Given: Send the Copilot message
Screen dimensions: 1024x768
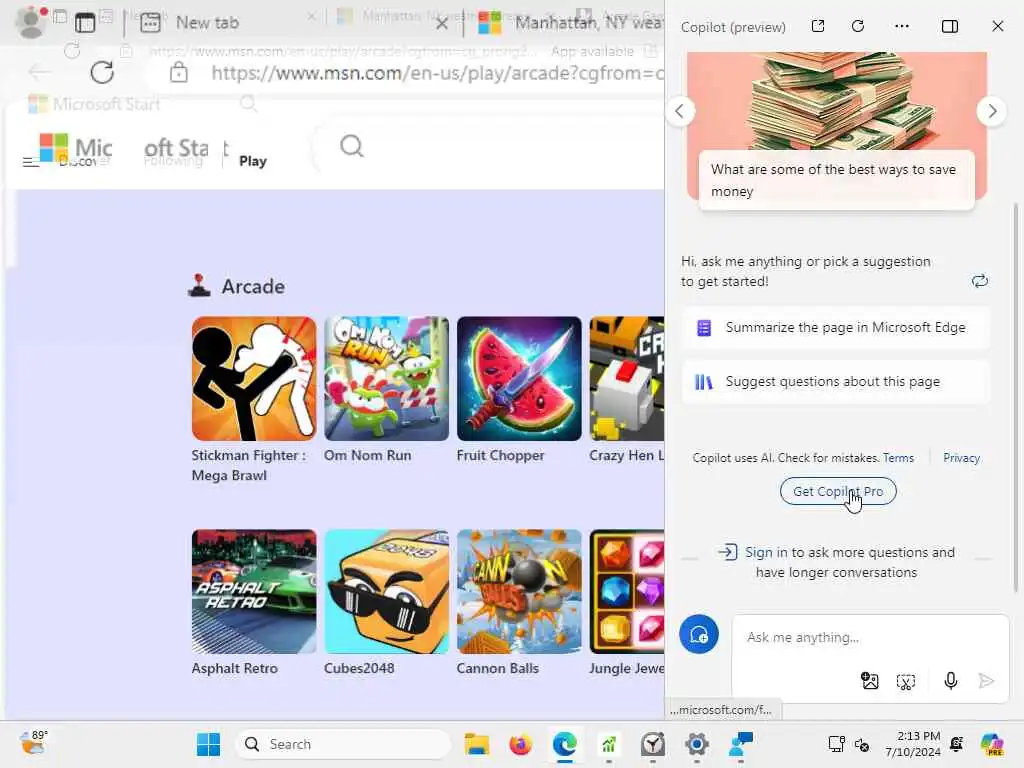Looking at the screenshot, I should click(x=986, y=681).
